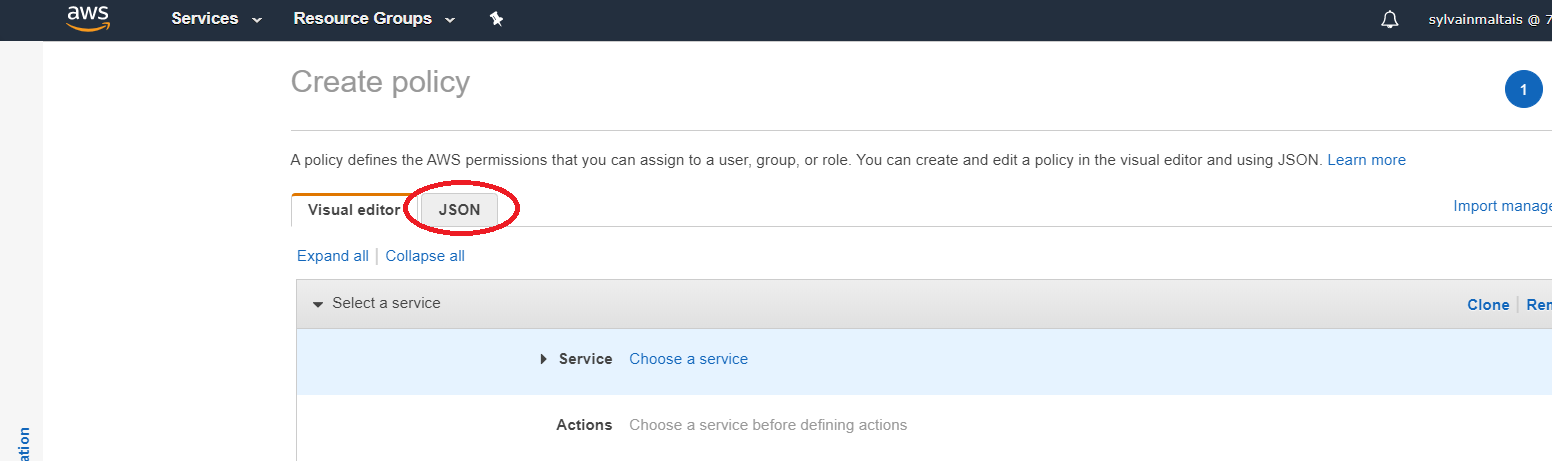1552x461 pixels.
Task: Collapse the 'Select a service' section arrow
Action: (318, 304)
